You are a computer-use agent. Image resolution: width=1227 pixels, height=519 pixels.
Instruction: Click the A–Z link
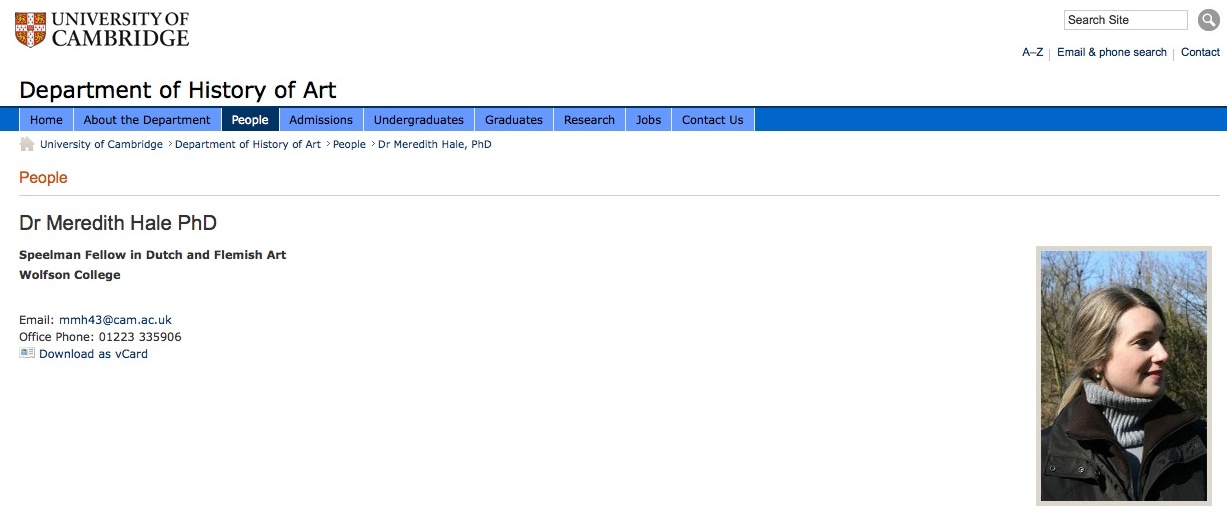point(1032,52)
